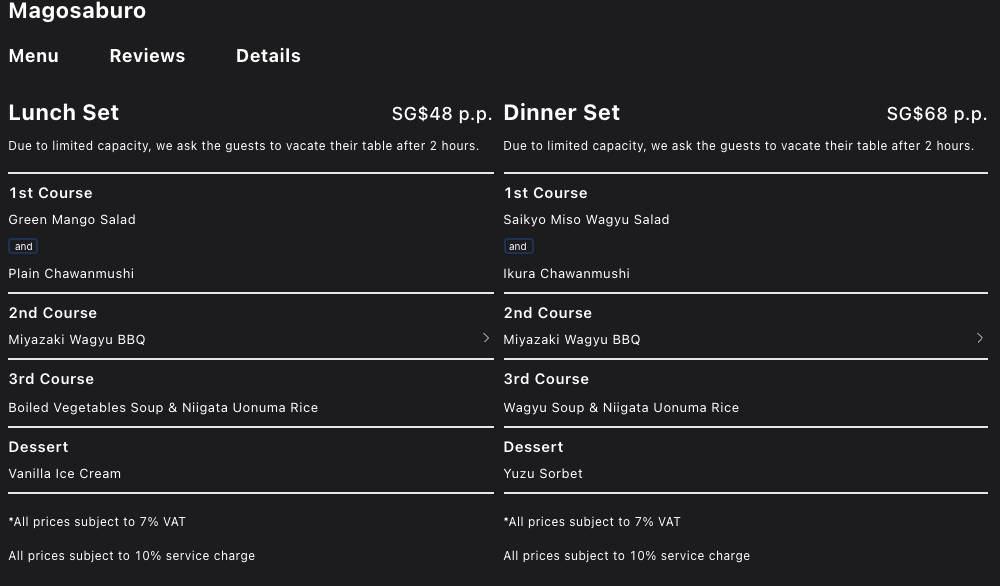Click Boiled Vegetables Soup & Rice item
1000x586 pixels.
pos(163,408)
